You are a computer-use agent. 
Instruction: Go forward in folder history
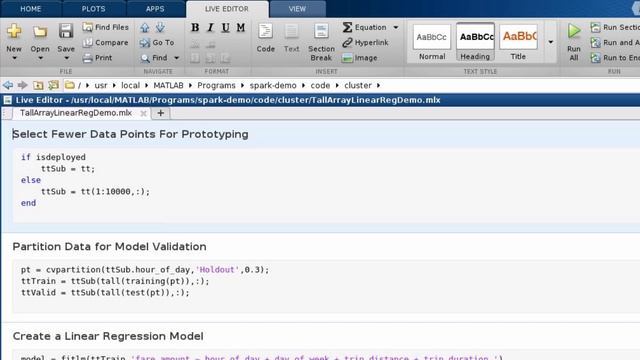coord(22,85)
